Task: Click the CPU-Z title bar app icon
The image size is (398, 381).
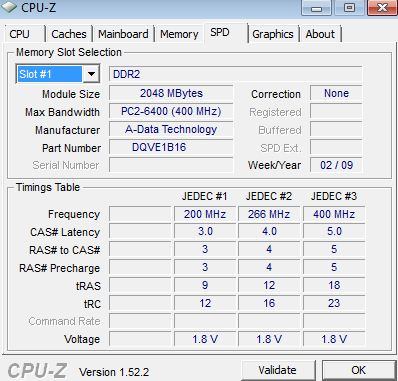Action: [8, 7]
